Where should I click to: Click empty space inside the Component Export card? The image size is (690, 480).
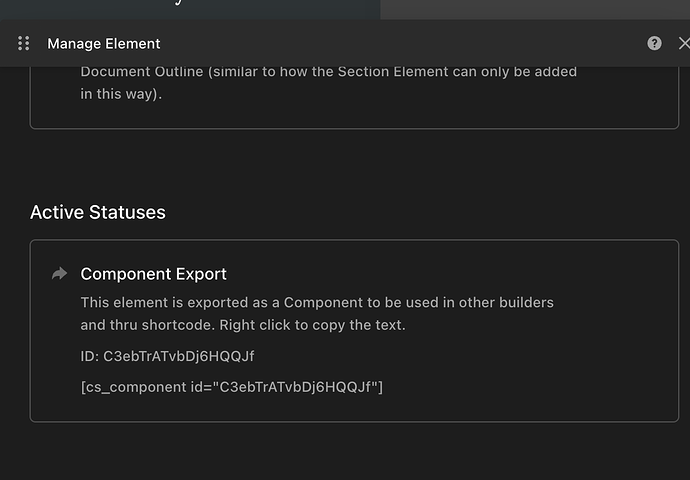point(540,370)
